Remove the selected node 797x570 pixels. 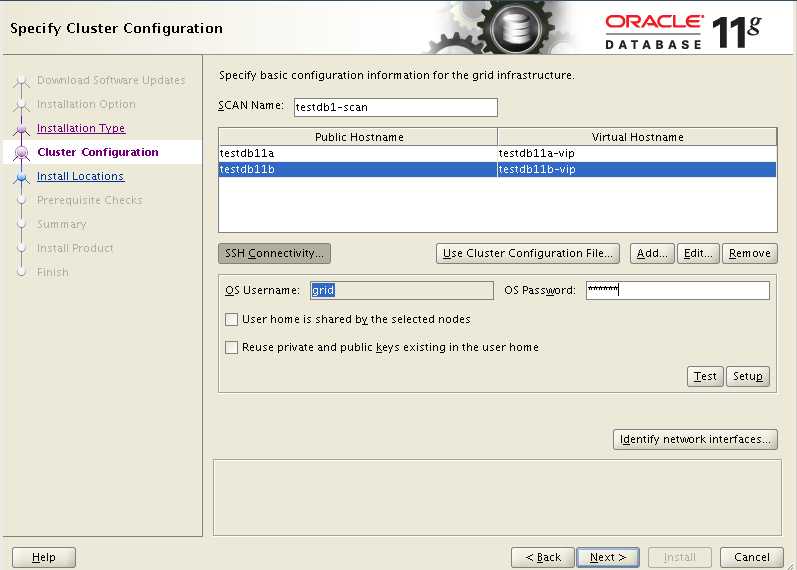(750, 253)
